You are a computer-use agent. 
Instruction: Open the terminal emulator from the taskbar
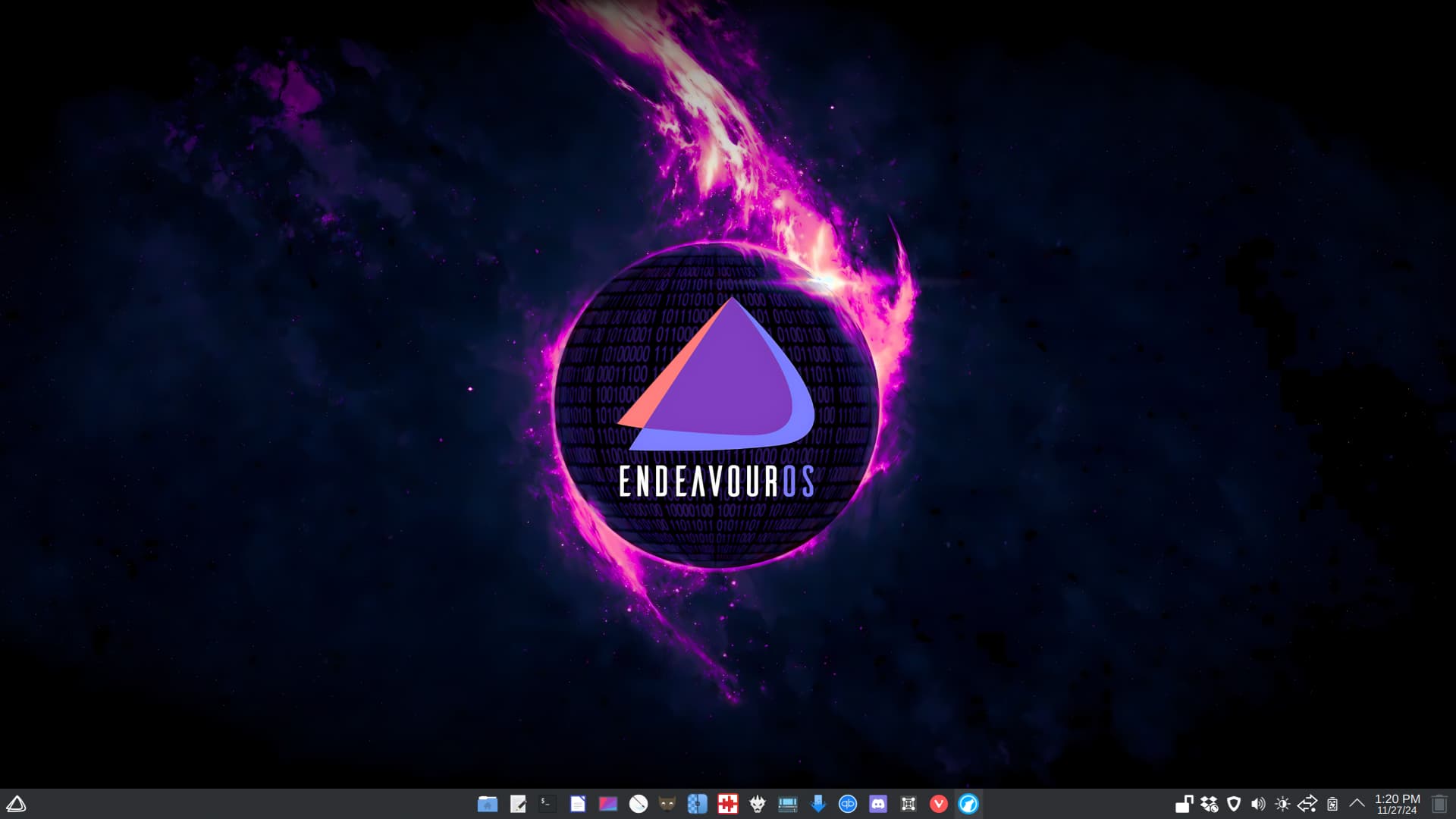tap(548, 804)
